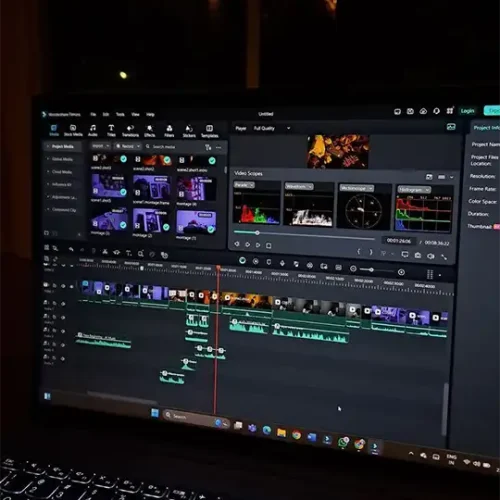Select the montage (4) media thumbnail
Screen dimensions: 500x500
[196, 189]
